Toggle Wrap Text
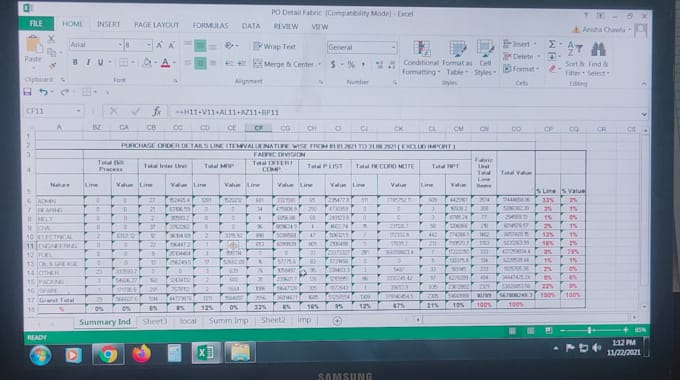This screenshot has height=380, width=680. click(274, 46)
